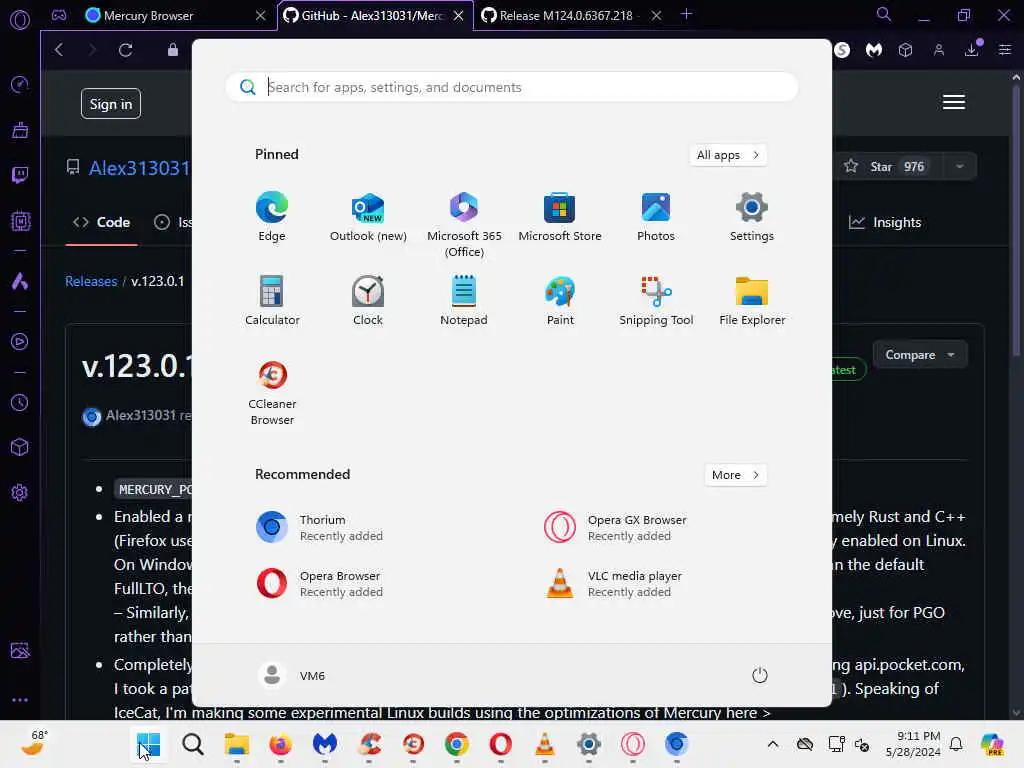Expand More recommended items
Screen dimensions: 1024x768
click(735, 475)
